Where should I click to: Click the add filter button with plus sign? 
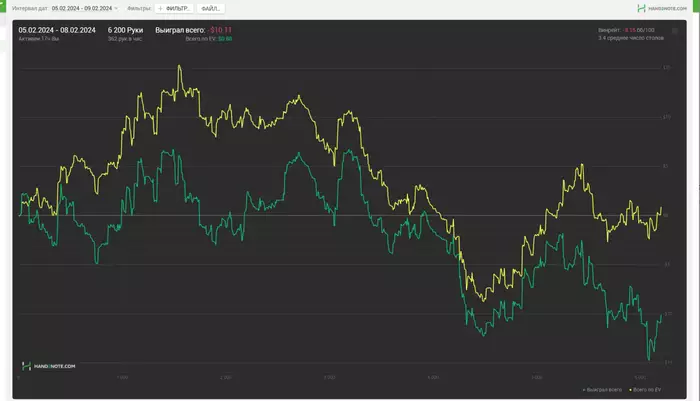tap(174, 8)
